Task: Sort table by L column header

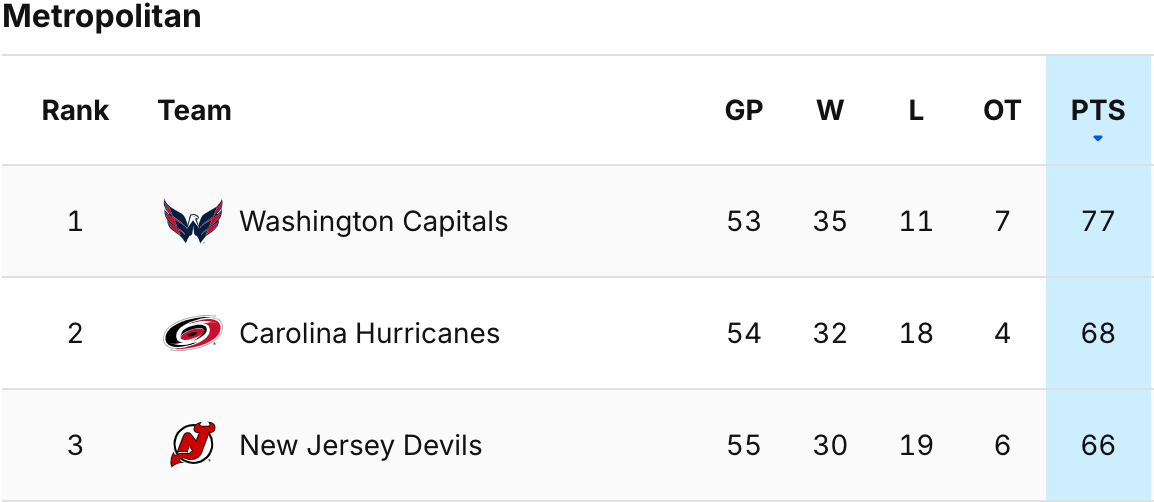Action: (x=916, y=110)
